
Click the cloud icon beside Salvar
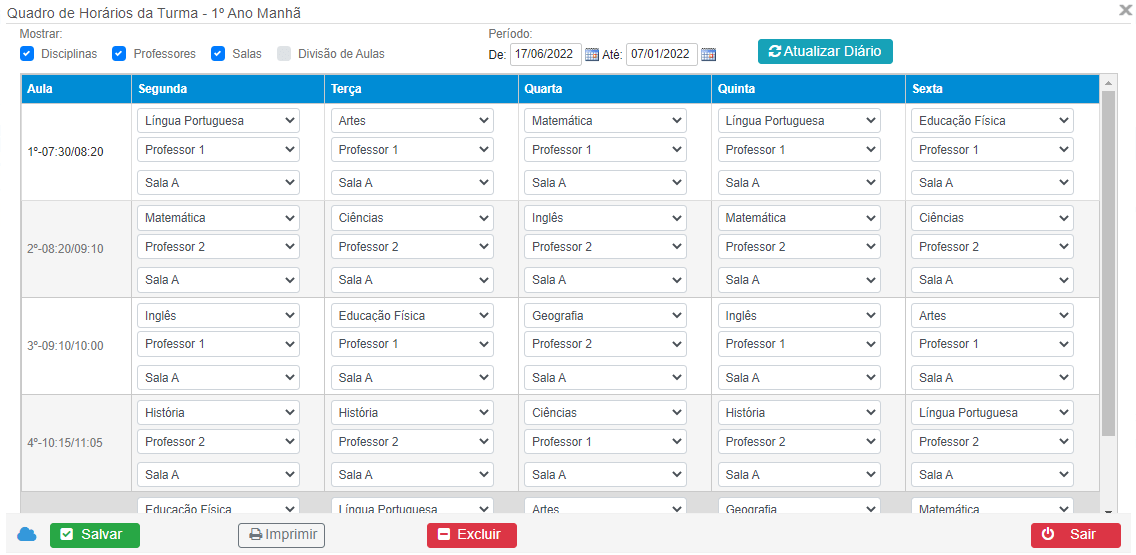(x=27, y=535)
